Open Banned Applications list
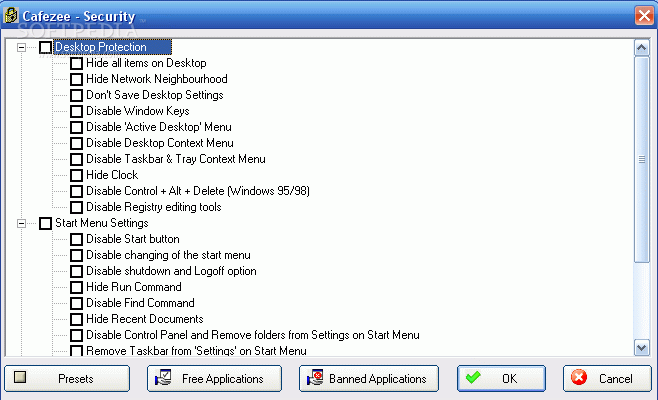The image size is (658, 400). 369,378
